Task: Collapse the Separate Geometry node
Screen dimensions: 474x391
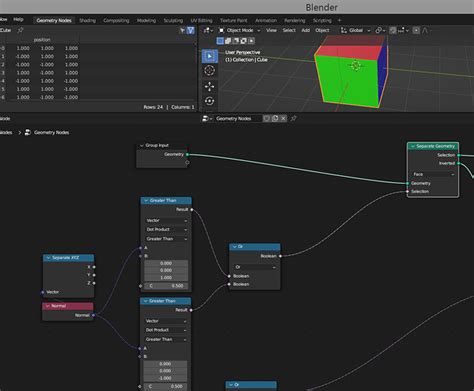Action: point(413,146)
